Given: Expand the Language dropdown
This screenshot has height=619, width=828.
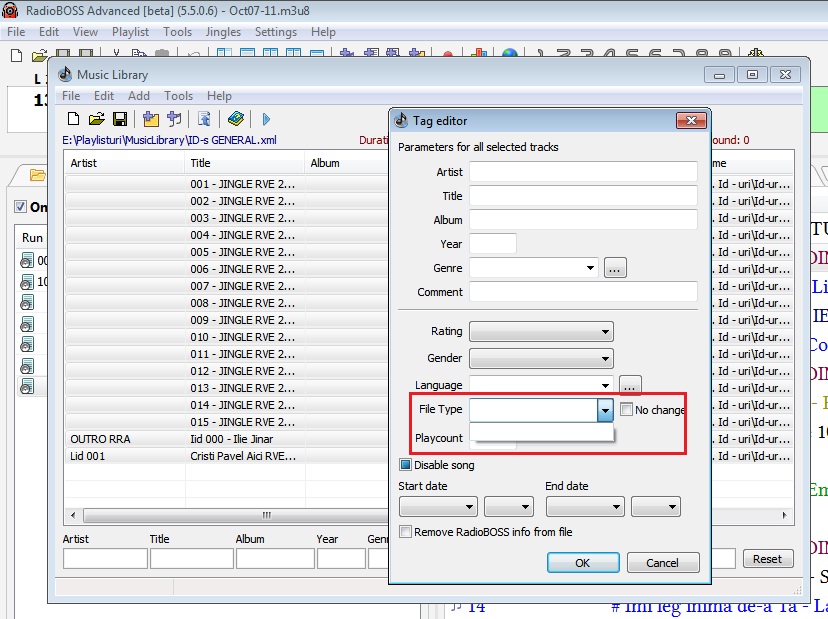Looking at the screenshot, I should (x=605, y=386).
